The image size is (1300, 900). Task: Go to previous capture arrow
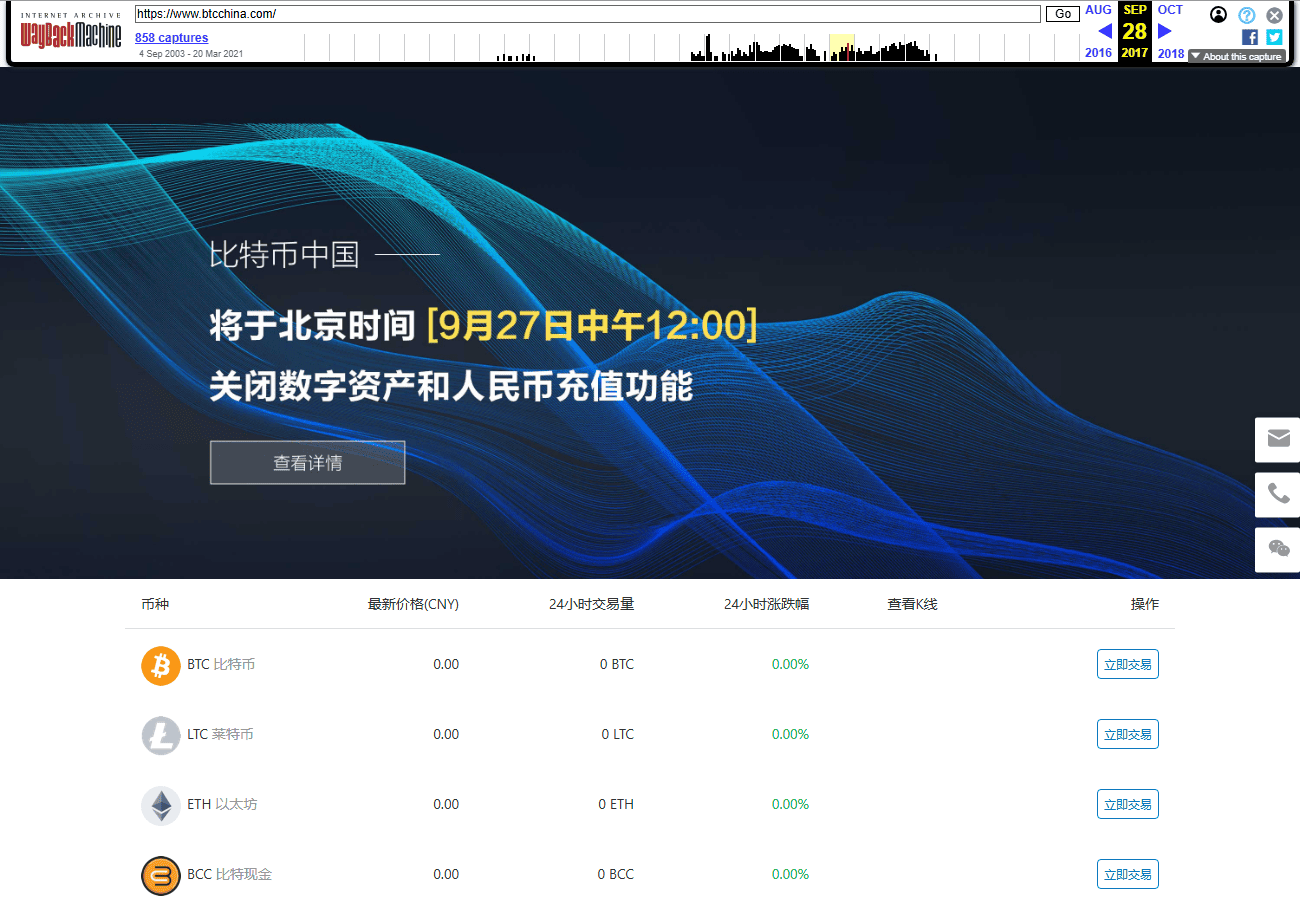[1105, 31]
